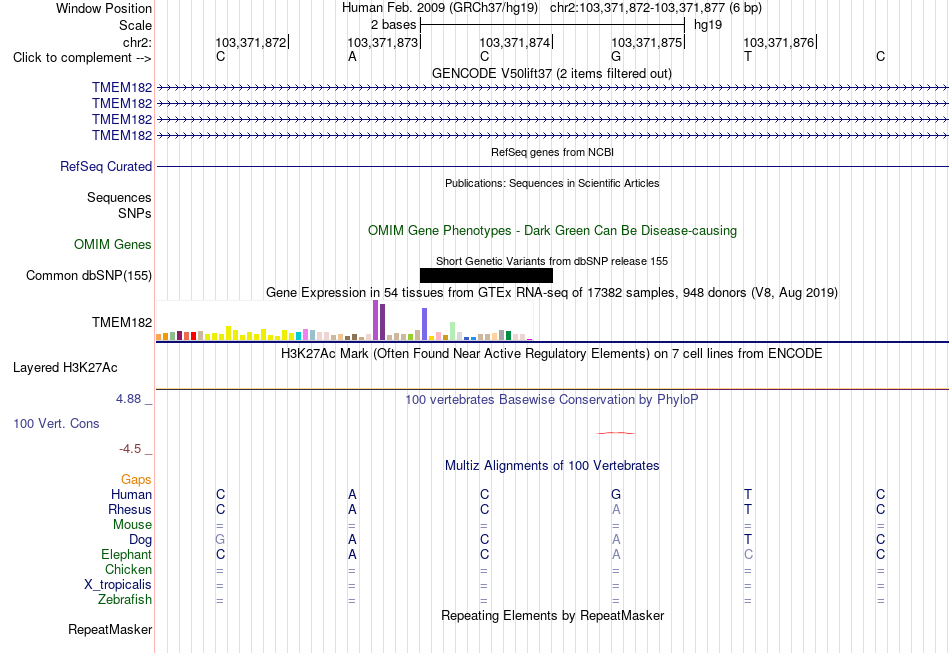The height and width of the screenshot is (653, 950).
Task: Open the fourth TMEM182 GENCODE transcript label
Action: click(x=122, y=135)
